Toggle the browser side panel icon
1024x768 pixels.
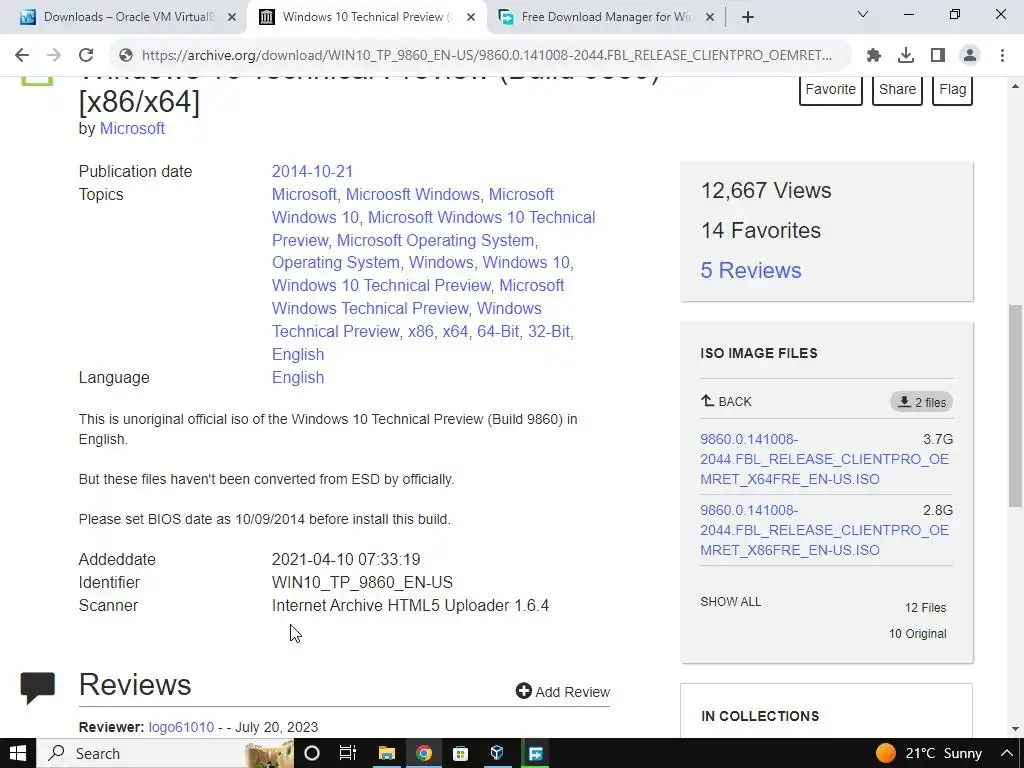click(x=938, y=56)
